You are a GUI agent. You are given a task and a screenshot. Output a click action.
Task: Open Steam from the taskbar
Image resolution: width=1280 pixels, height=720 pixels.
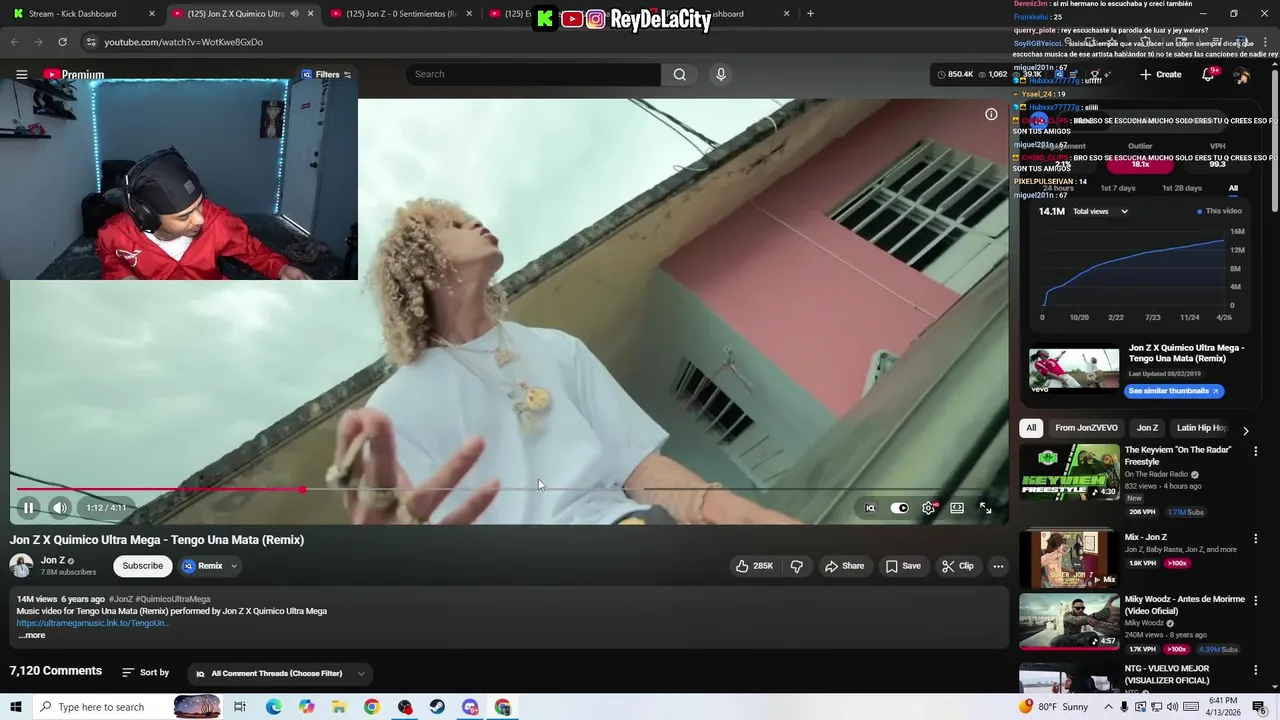[x=437, y=707]
